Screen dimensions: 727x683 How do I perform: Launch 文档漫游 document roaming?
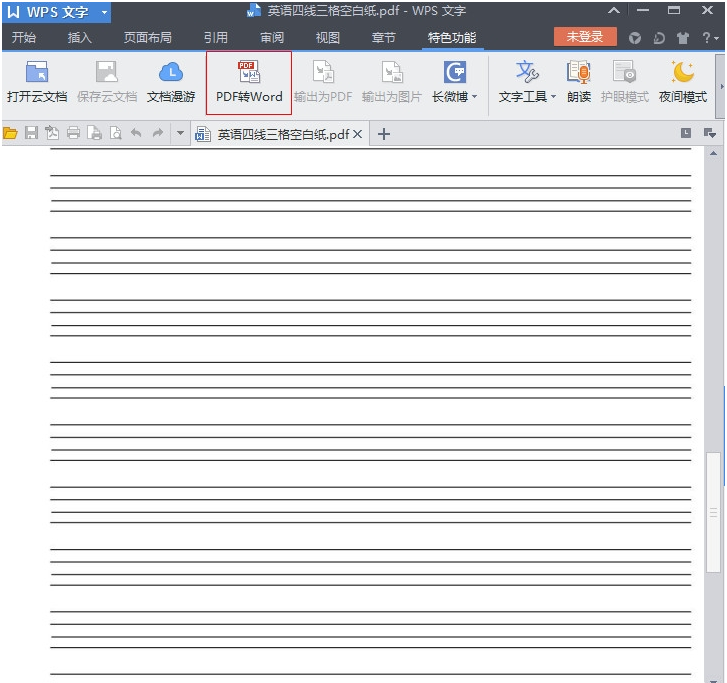(x=171, y=82)
